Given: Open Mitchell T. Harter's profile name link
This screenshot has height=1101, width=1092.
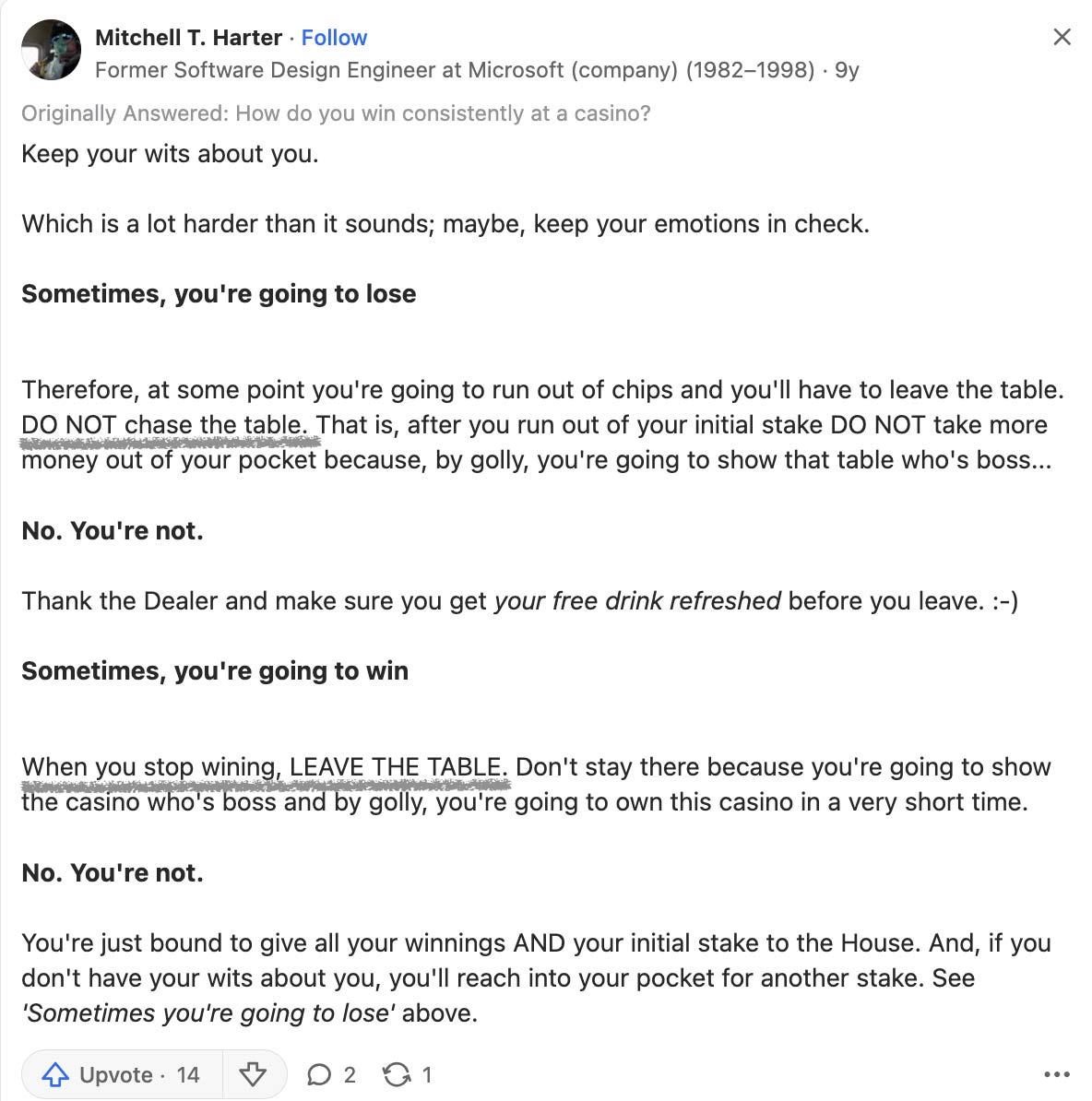Looking at the screenshot, I should [x=188, y=37].
